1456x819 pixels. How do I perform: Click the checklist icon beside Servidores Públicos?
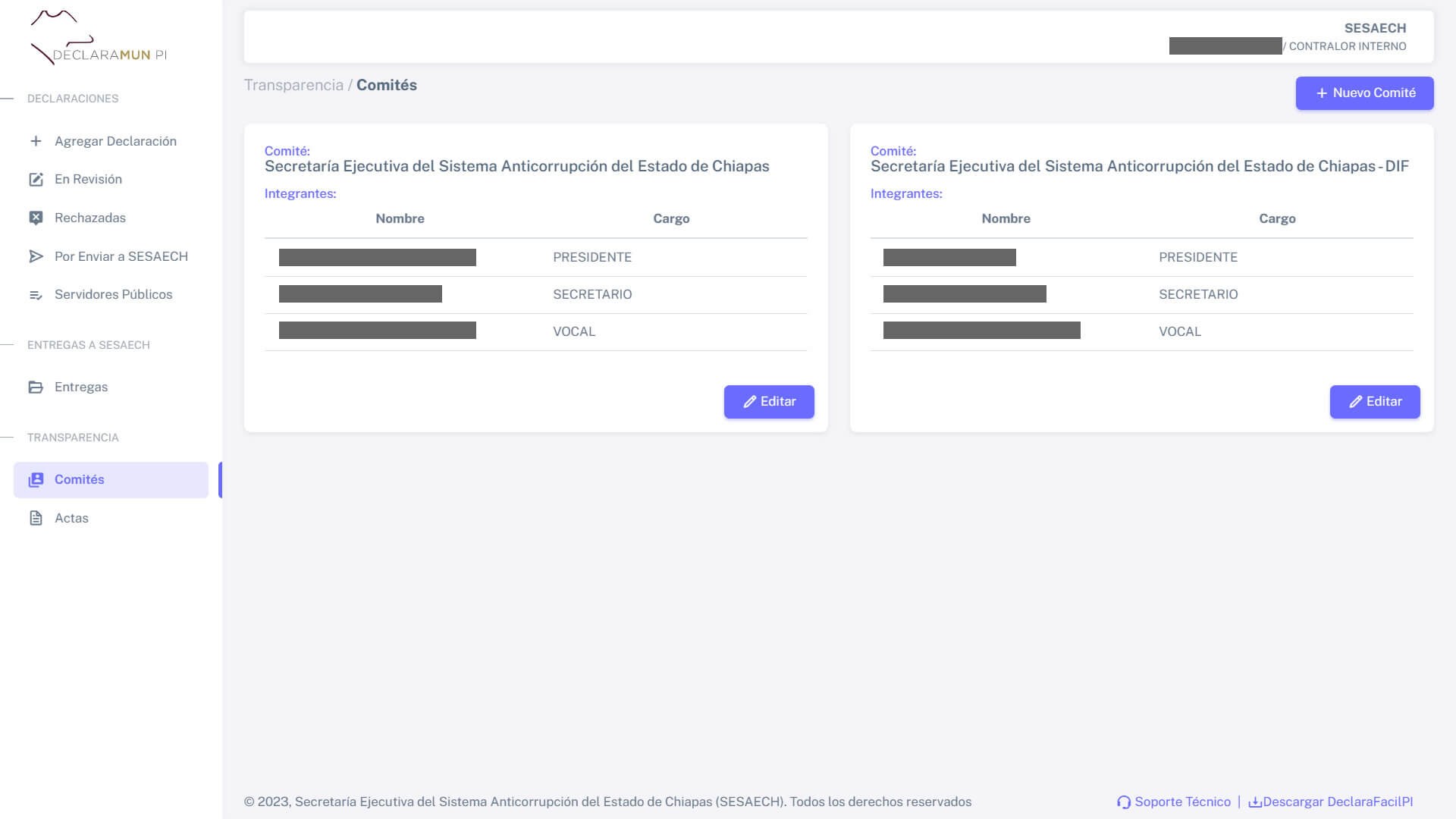click(x=36, y=295)
